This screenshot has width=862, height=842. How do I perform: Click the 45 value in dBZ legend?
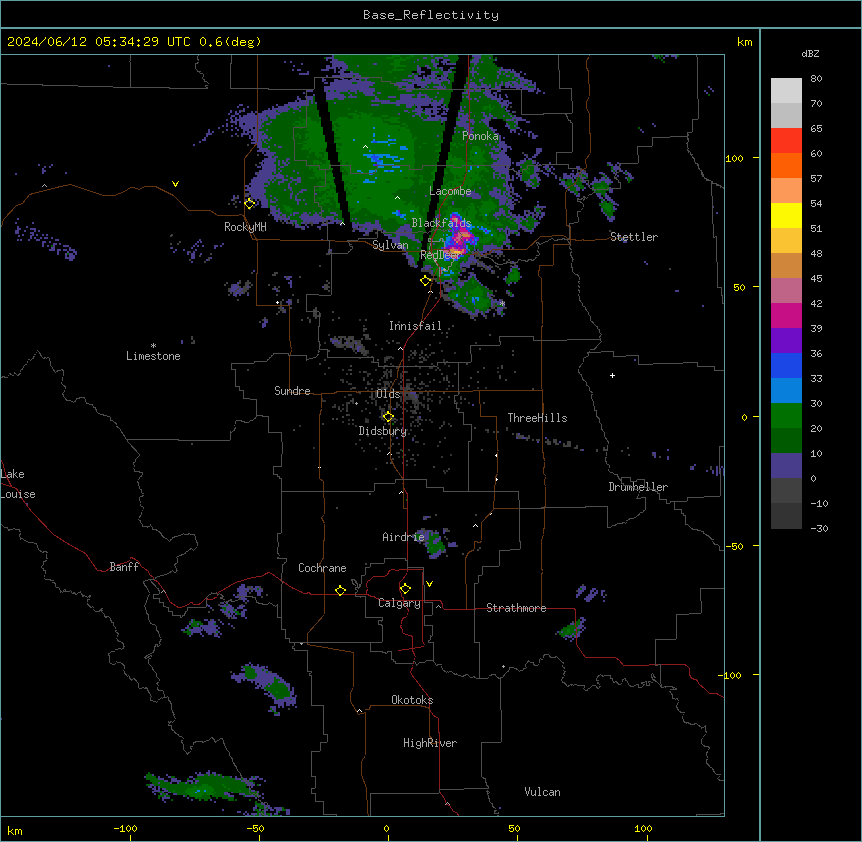click(816, 279)
